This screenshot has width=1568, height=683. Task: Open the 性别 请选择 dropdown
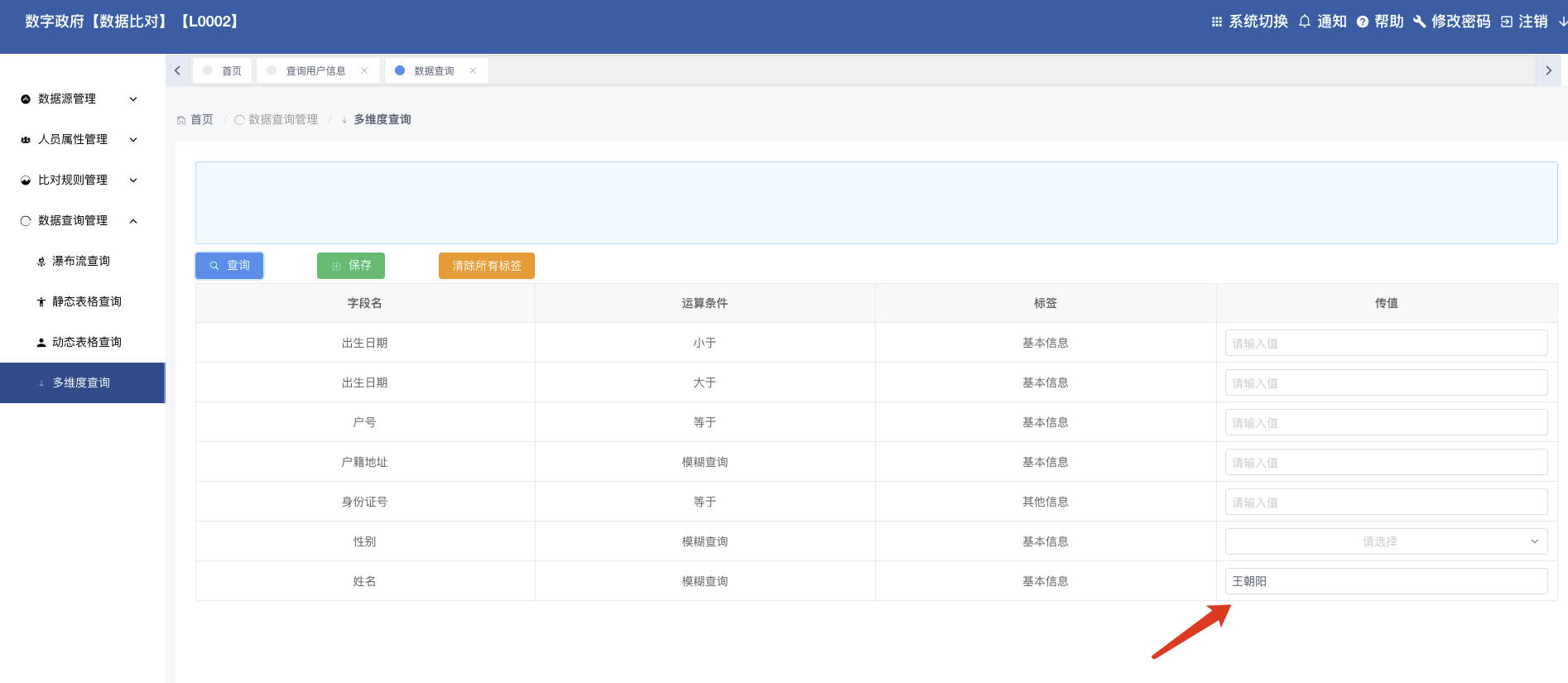[1386, 541]
